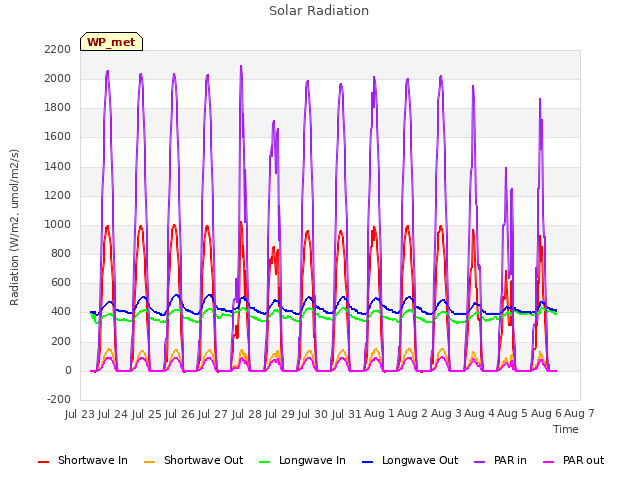Image resolution: width=640 pixels, height=480 pixels.
Task: Click the Radiation y-axis title
Action: (x=14, y=227)
